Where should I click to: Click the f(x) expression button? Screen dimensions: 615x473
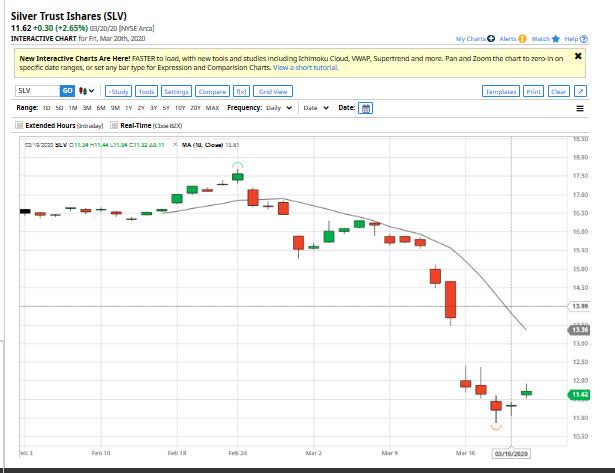click(x=242, y=91)
